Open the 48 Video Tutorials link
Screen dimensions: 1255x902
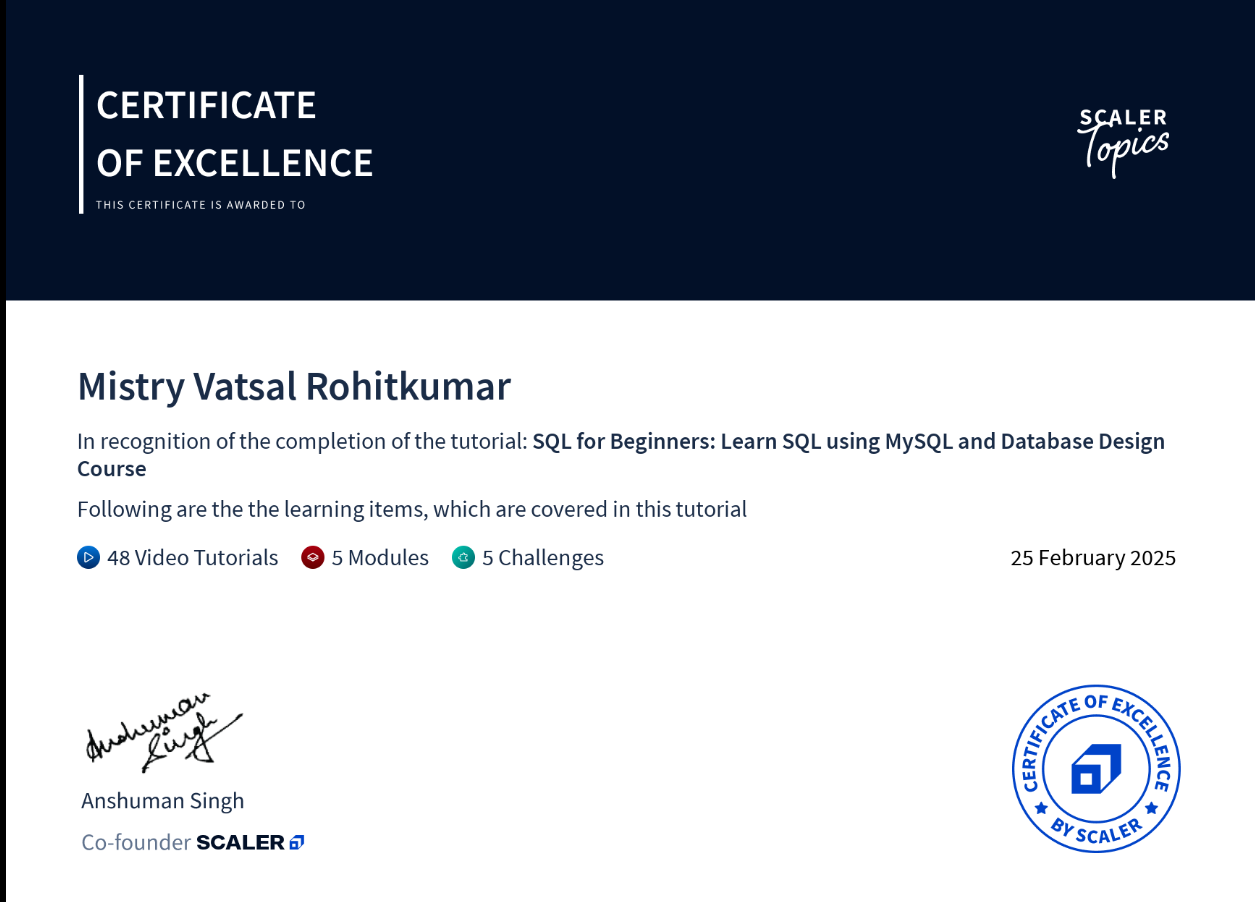[192, 558]
